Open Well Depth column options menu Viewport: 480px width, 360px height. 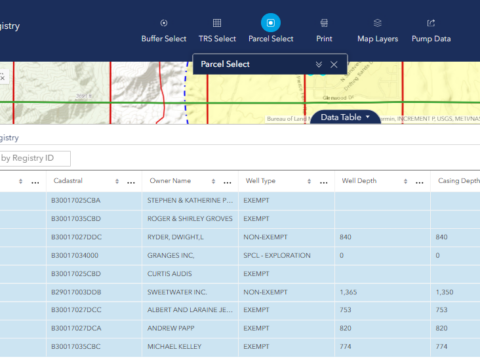419,182
